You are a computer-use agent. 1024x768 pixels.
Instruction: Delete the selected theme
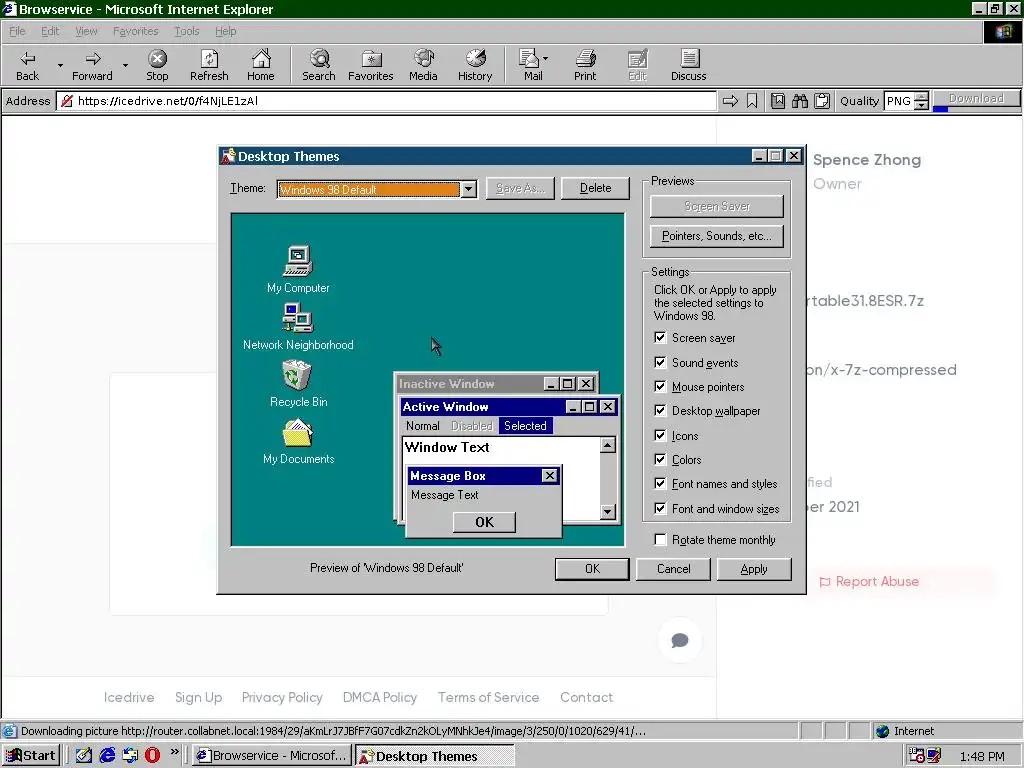point(596,188)
